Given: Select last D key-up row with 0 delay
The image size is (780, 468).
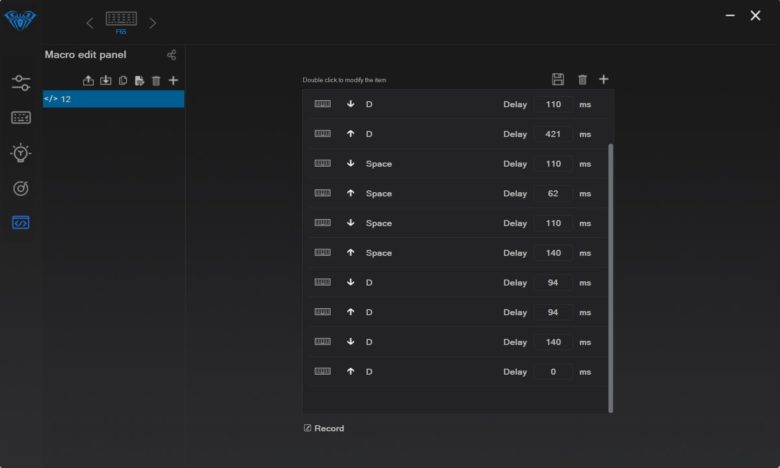Looking at the screenshot, I should pyautogui.click(x=455, y=372).
